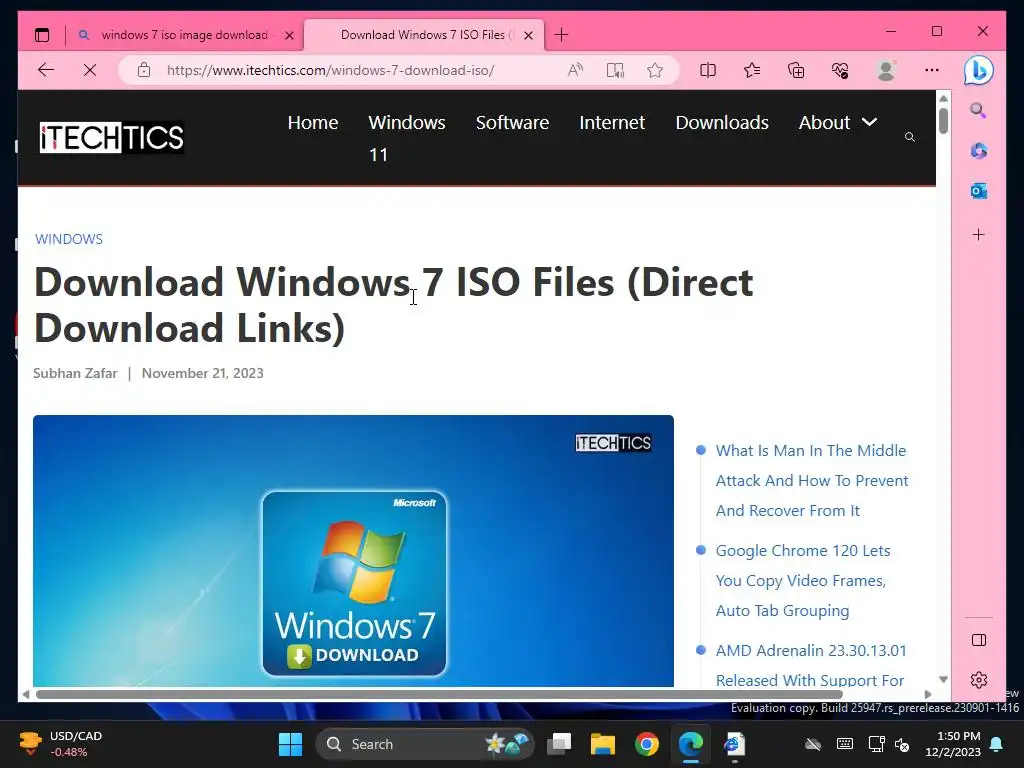Open Immersive Reader icon in address bar
This screenshot has height=768, width=1024.
pos(615,70)
